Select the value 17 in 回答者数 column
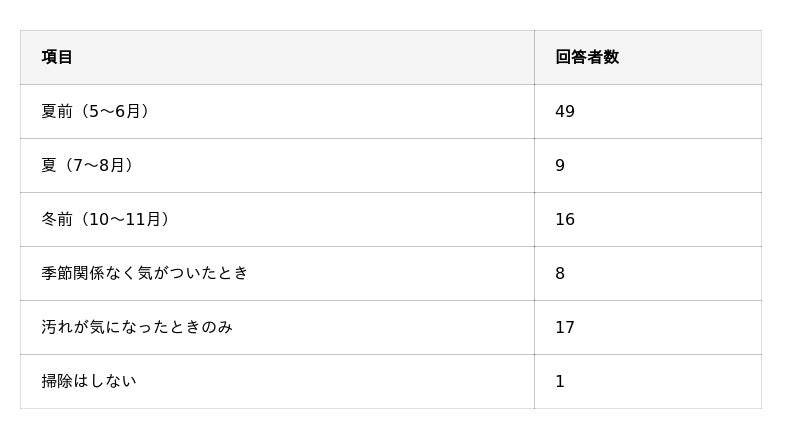The image size is (800, 439). tap(565, 327)
